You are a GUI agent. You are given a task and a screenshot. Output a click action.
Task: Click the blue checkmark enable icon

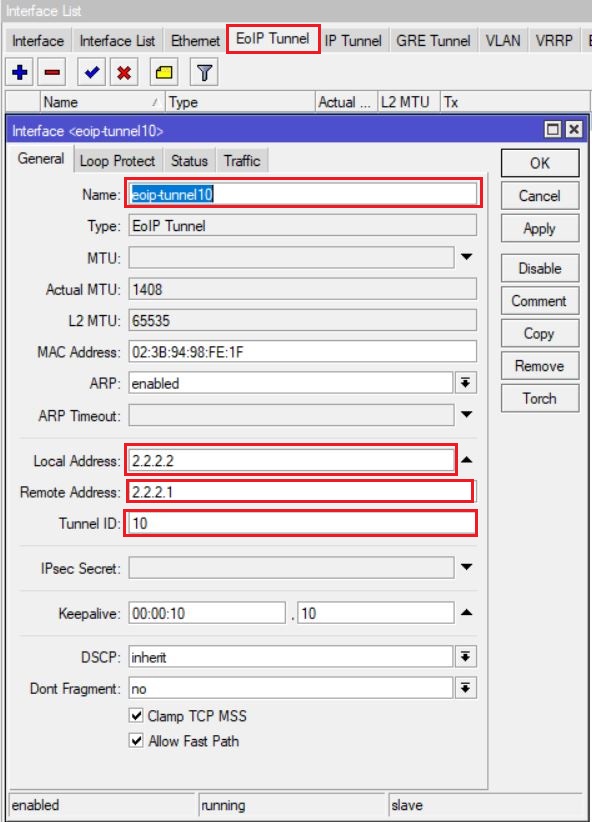92,72
